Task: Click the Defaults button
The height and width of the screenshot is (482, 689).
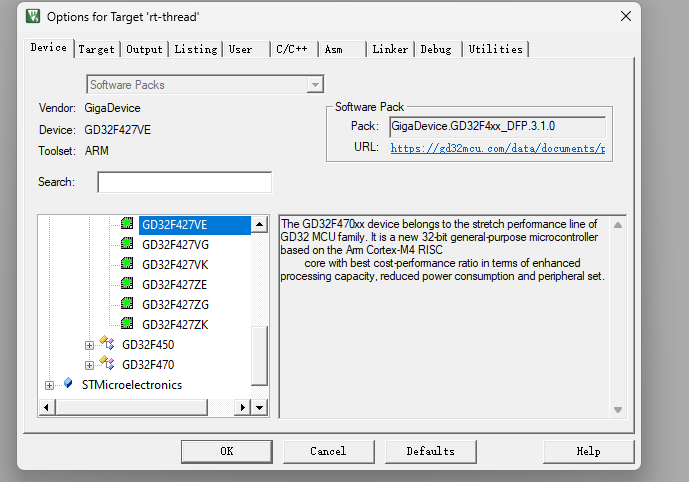Action: pyautogui.click(x=431, y=451)
